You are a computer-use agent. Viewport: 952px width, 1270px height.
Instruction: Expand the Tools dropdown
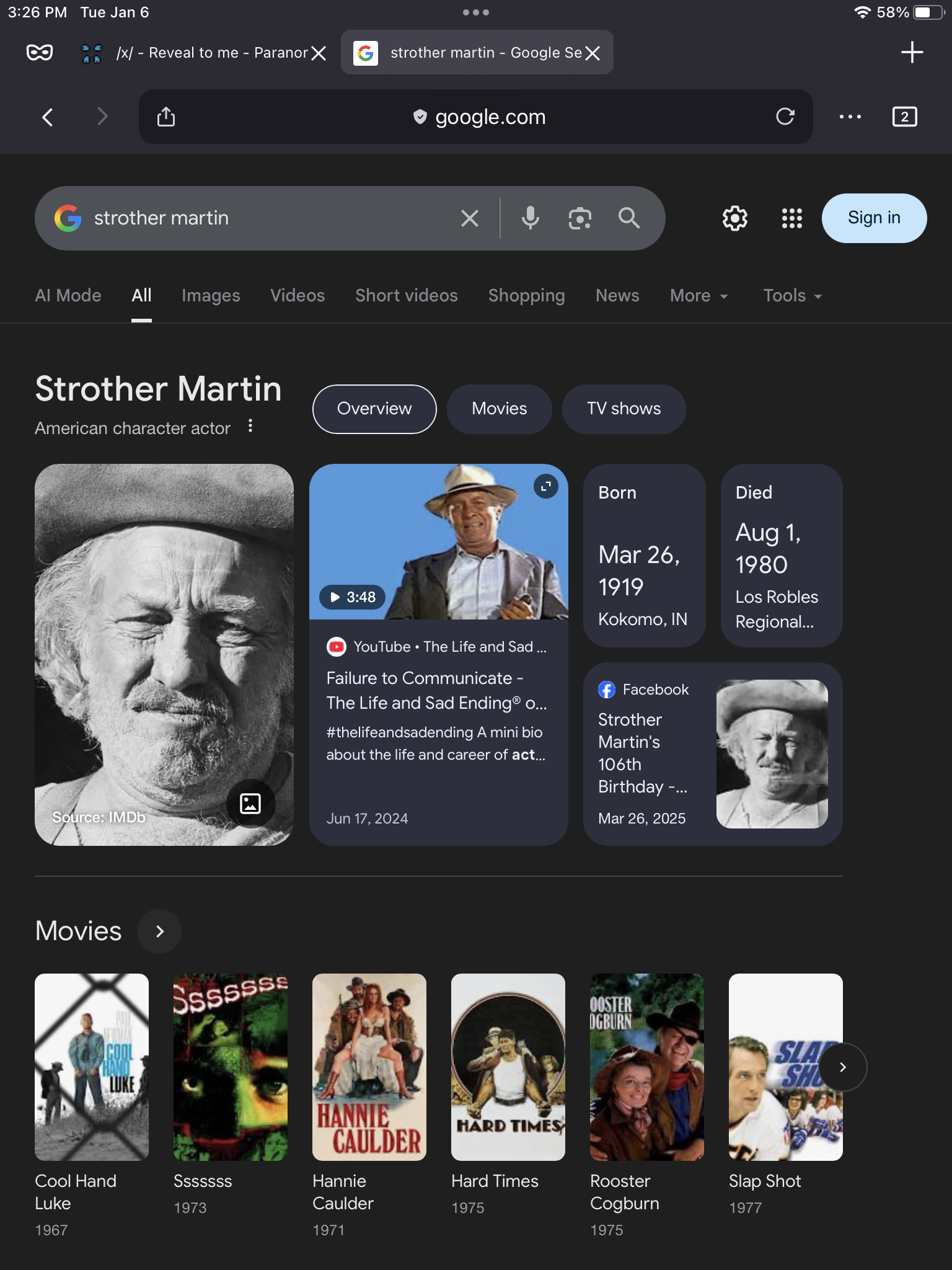pyautogui.click(x=793, y=296)
